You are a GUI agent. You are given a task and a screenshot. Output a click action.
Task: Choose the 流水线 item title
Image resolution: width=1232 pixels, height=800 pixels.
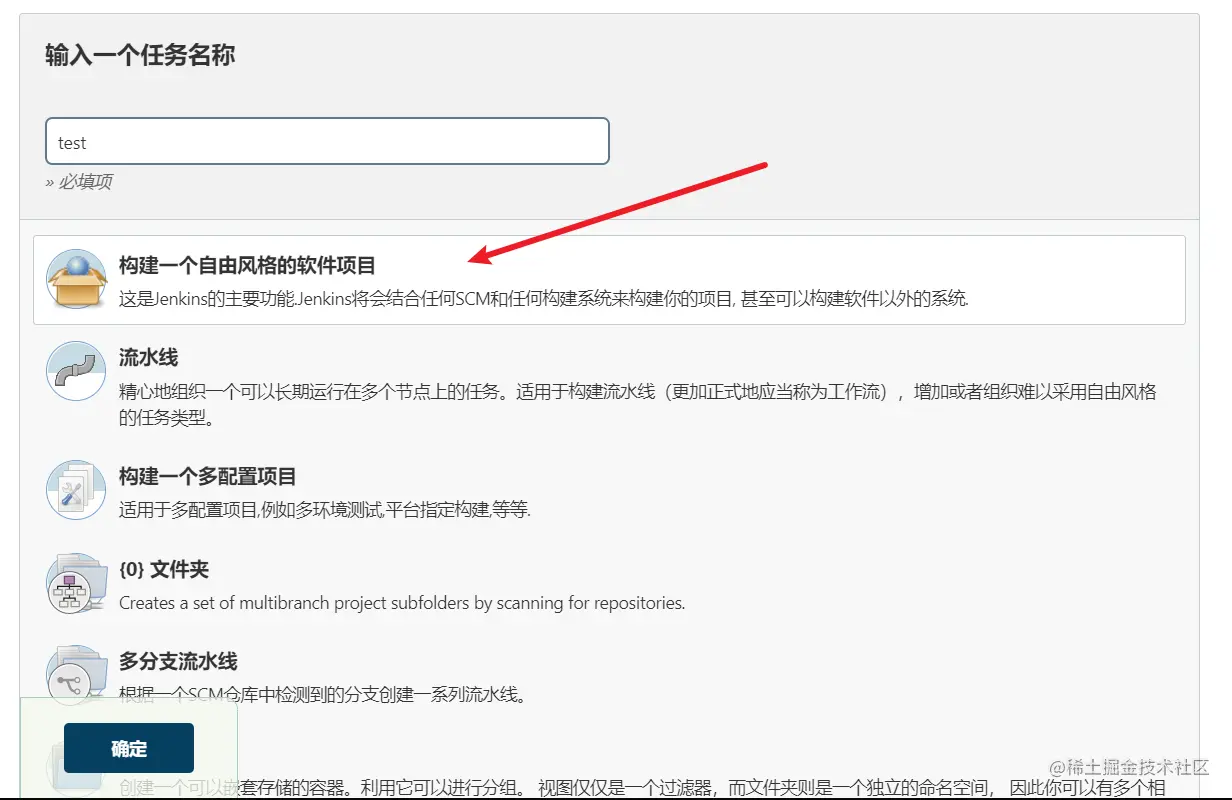pyautogui.click(x=148, y=358)
